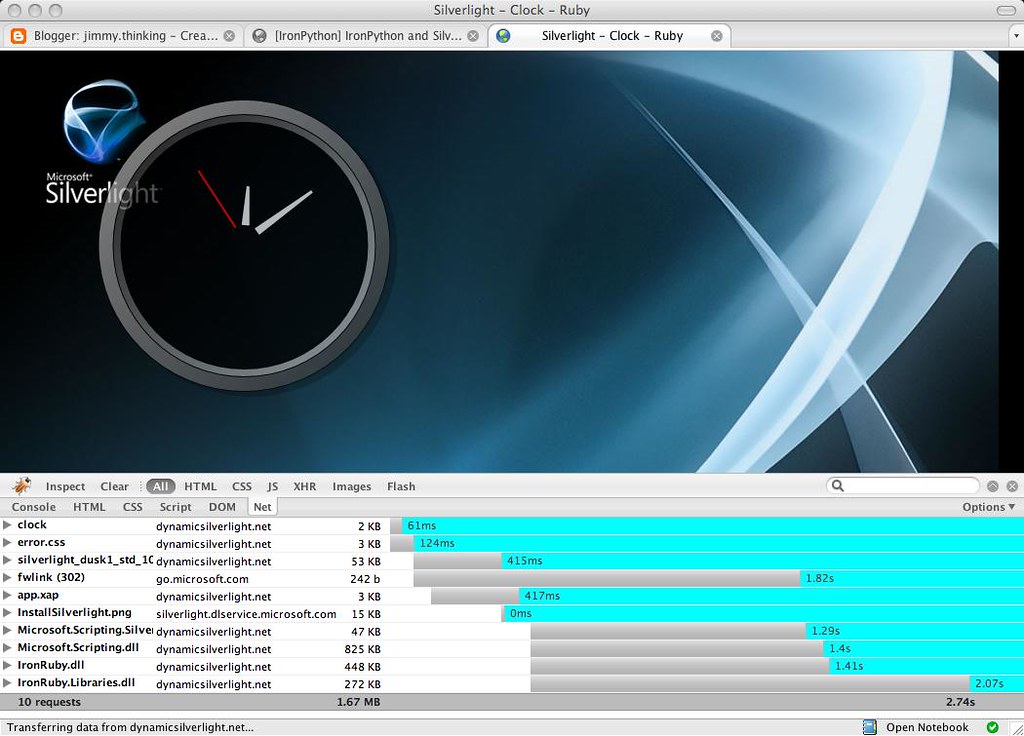The image size is (1024, 736).
Task: Select the Net panel tab
Action: click(x=263, y=507)
